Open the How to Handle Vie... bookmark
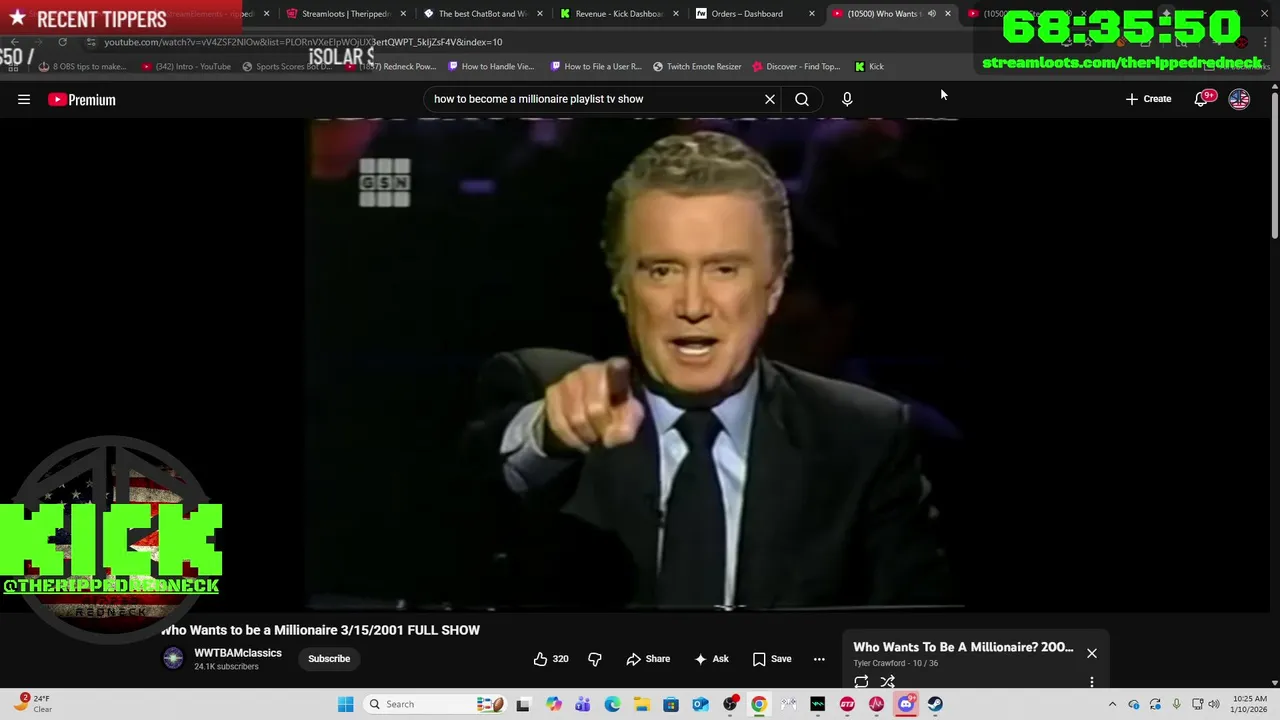The width and height of the screenshot is (1280, 720). click(491, 66)
